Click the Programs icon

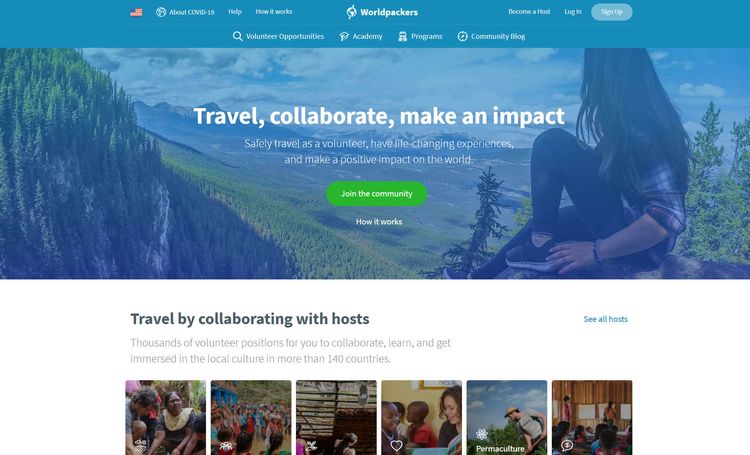click(x=403, y=36)
